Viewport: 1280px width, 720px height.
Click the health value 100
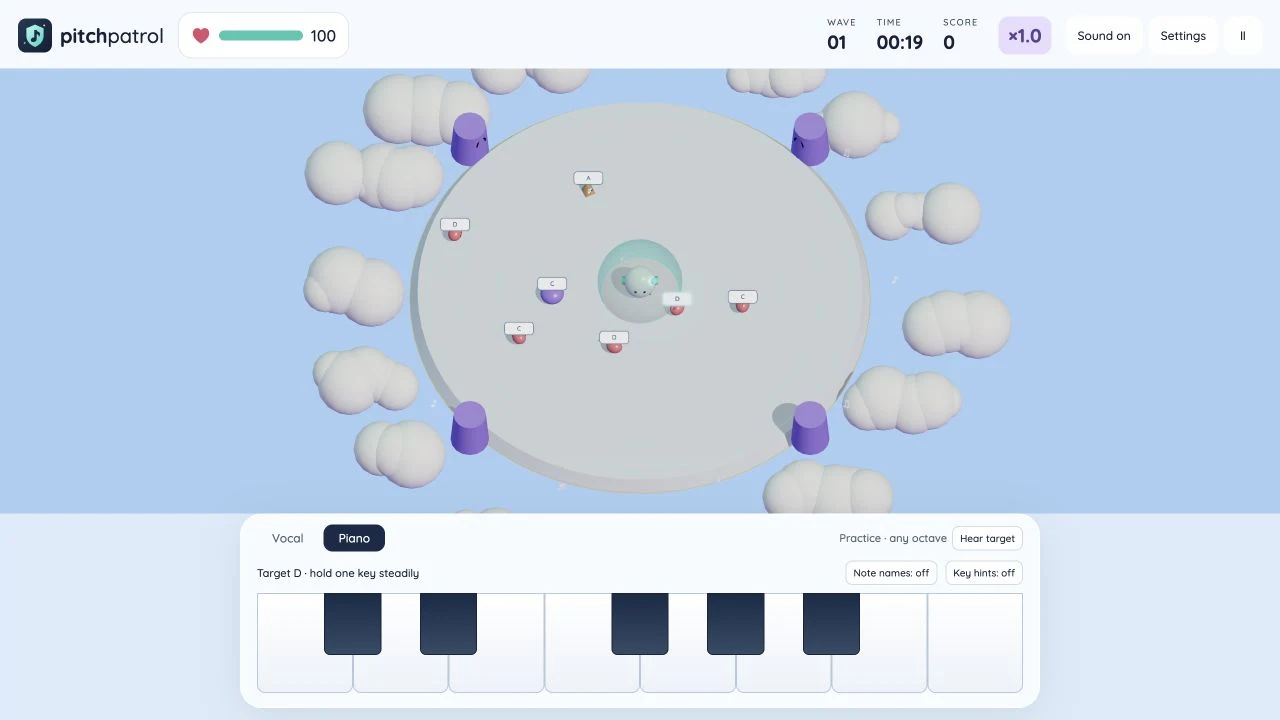coord(323,36)
